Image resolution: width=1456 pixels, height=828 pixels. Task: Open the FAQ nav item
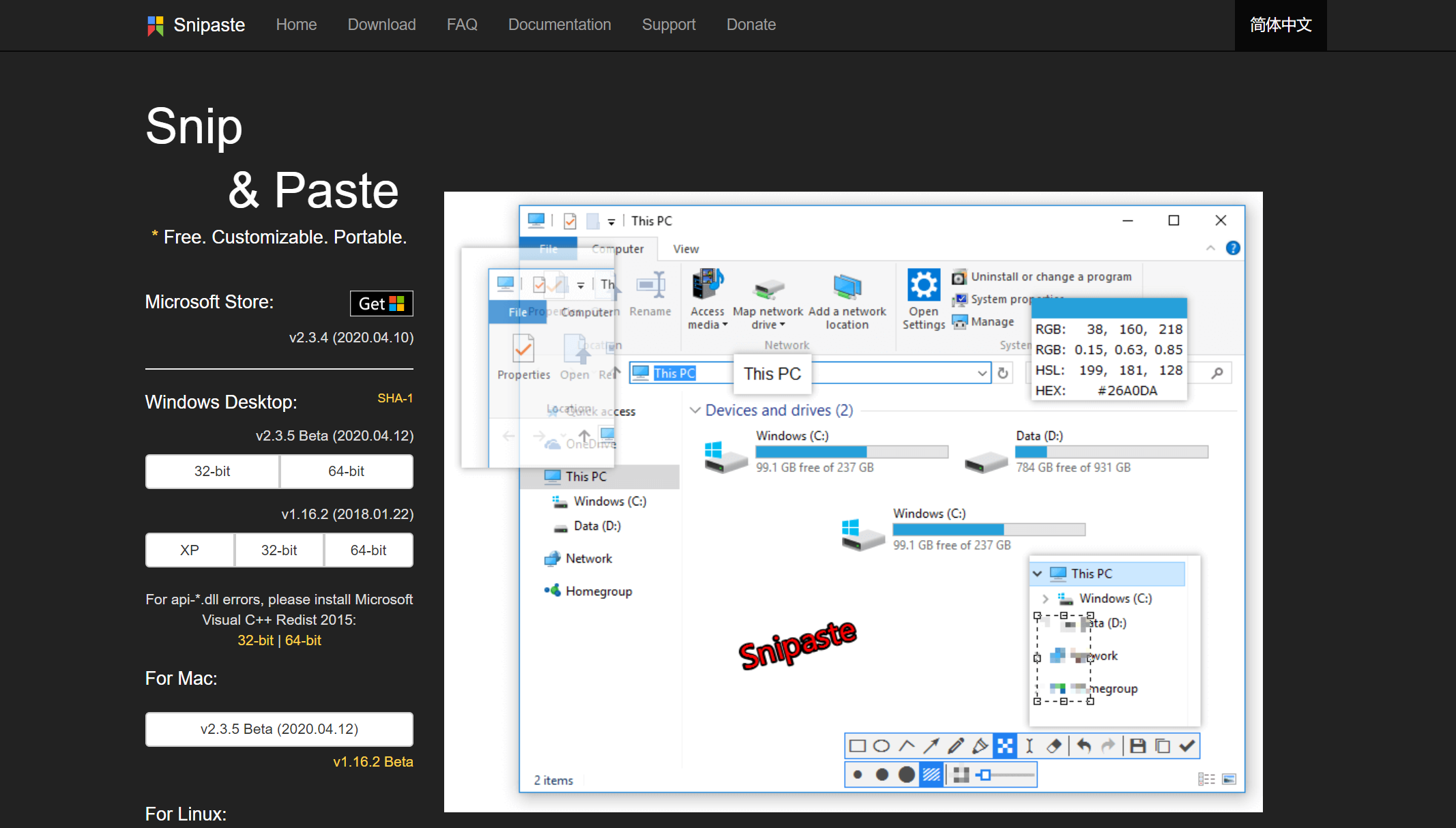pos(462,25)
